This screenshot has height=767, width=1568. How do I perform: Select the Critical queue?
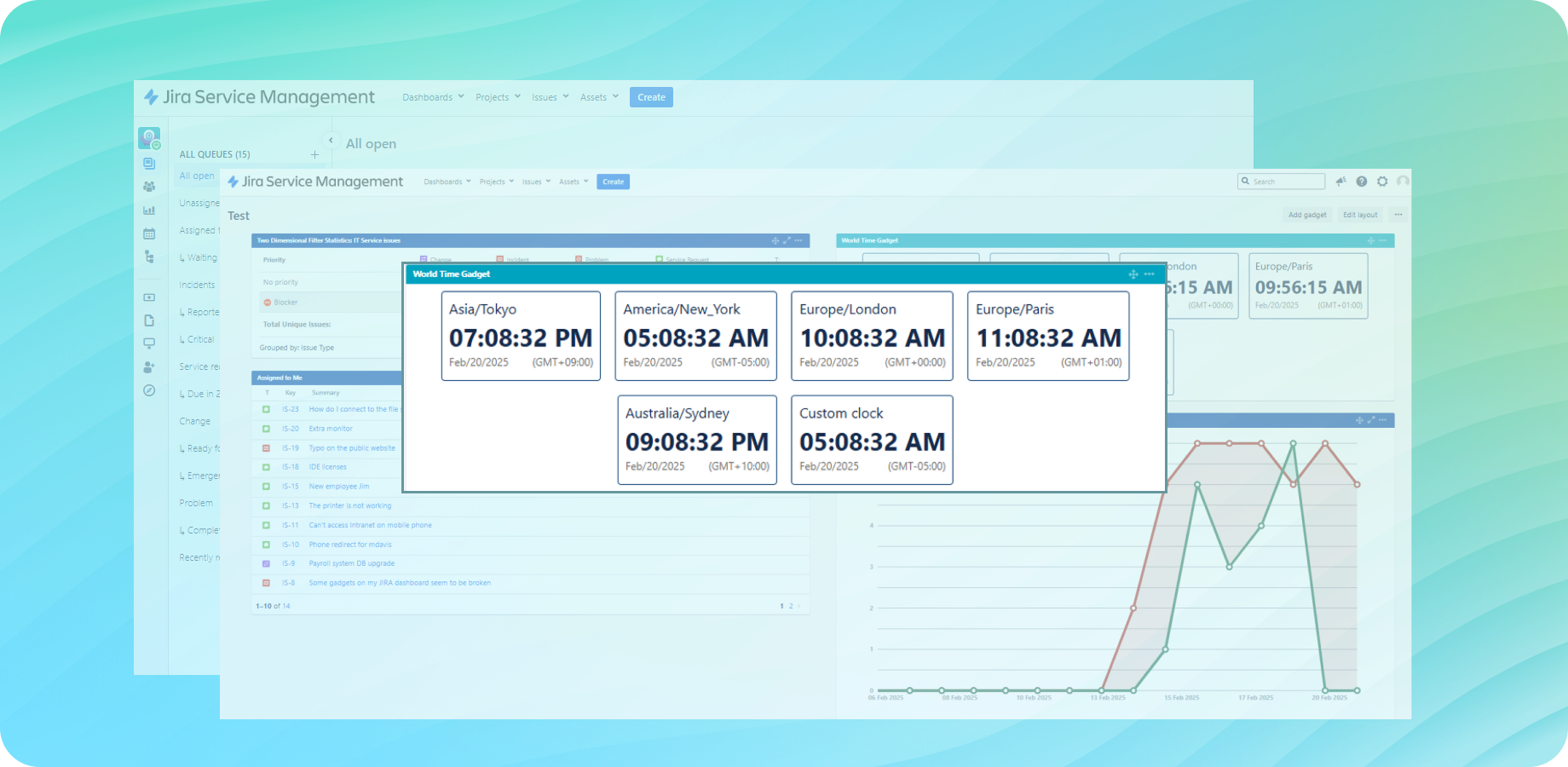coord(199,339)
